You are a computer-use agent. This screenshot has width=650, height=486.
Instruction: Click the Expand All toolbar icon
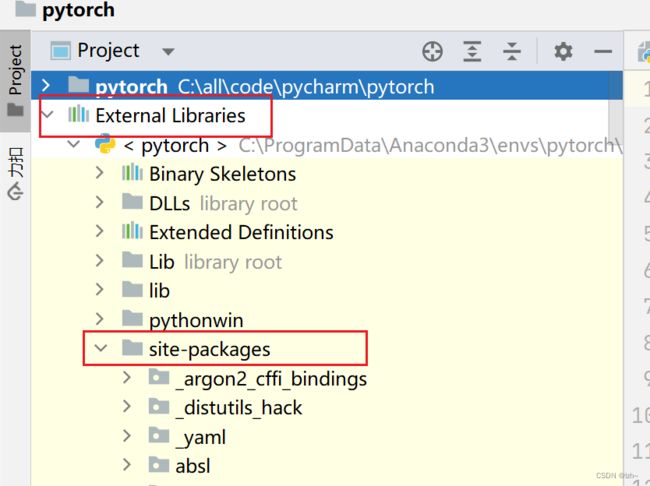[472, 52]
